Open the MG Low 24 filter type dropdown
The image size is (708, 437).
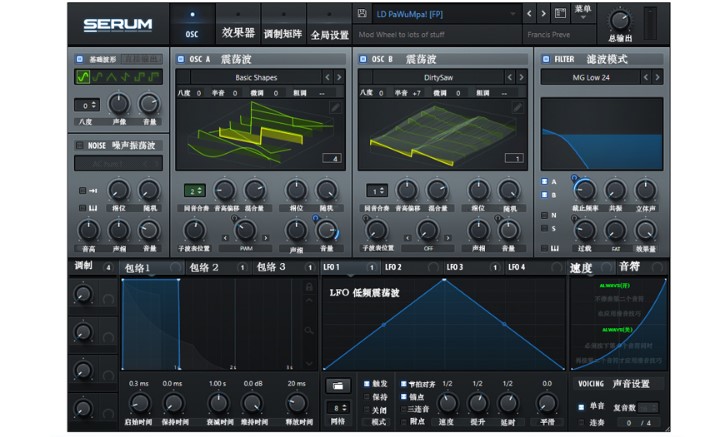pos(591,78)
